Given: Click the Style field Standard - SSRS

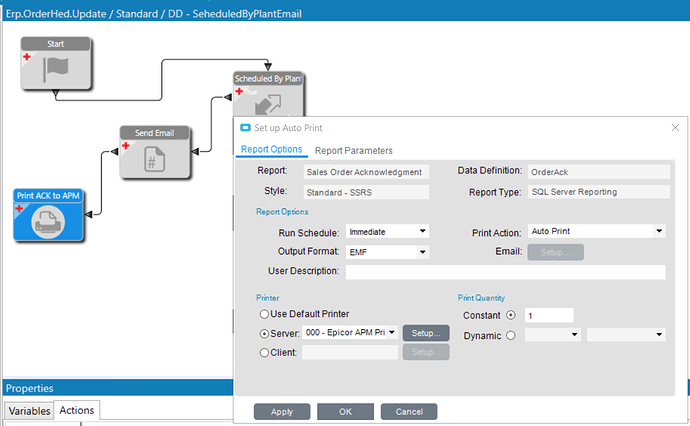Looking at the screenshot, I should click(x=366, y=192).
